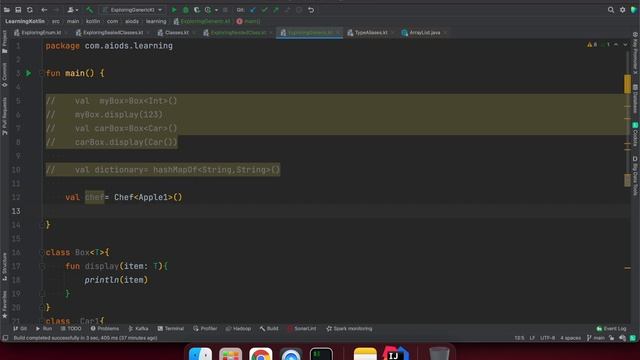Open the user account dropdown in toolbar

point(73,10)
